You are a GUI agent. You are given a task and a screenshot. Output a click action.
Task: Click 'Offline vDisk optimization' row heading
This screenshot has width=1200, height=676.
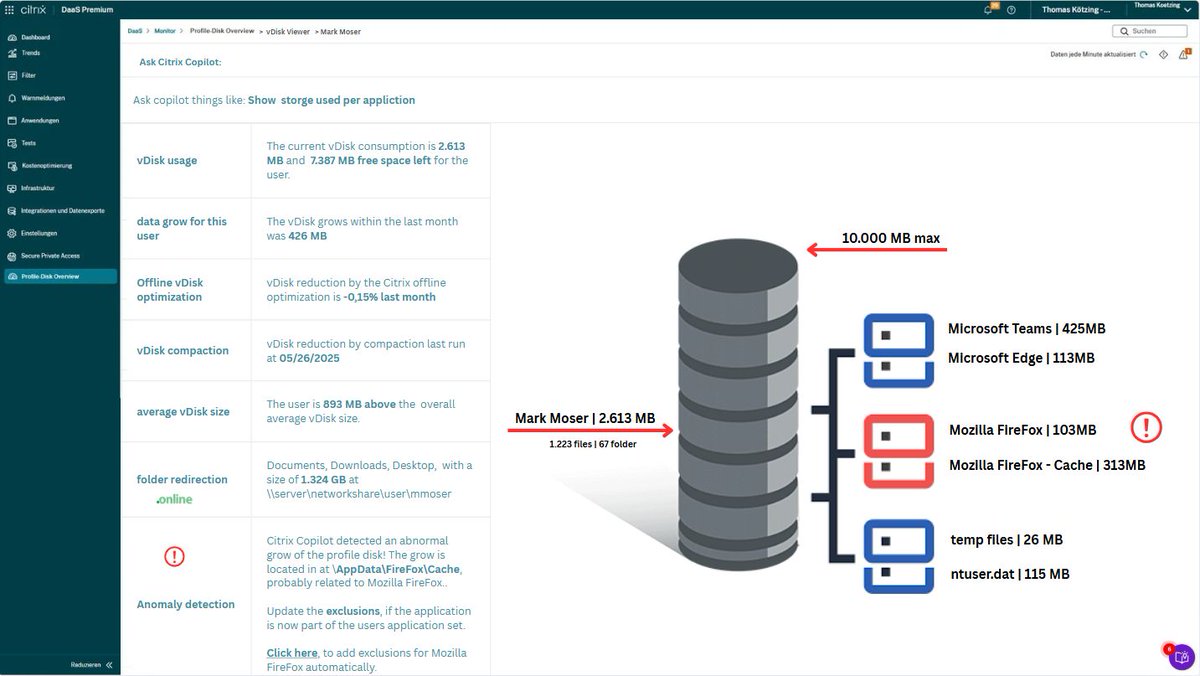[x=169, y=289]
